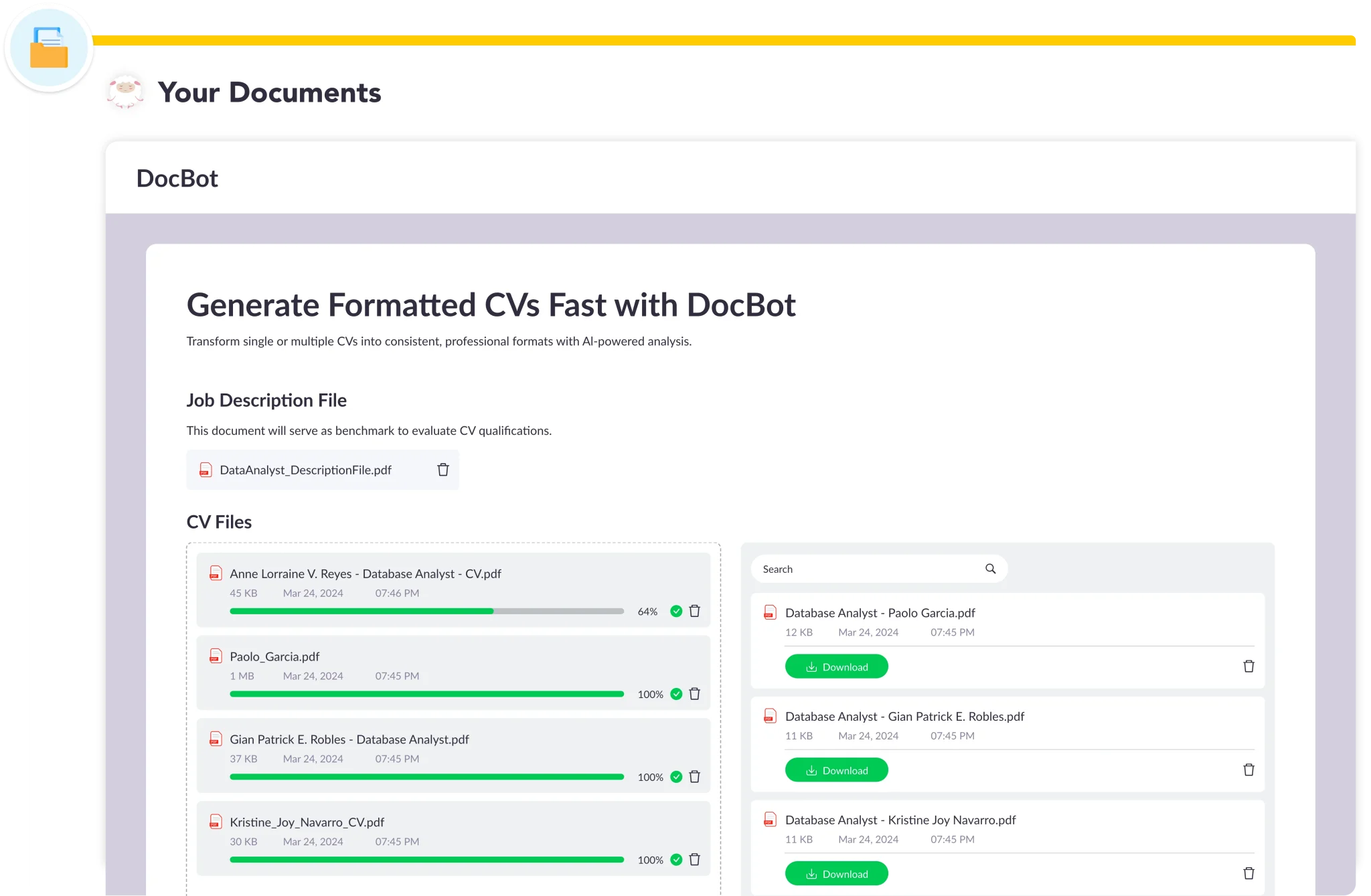1371x896 pixels.
Task: Download Kristine Joy Navarro formatted CV
Action: pyautogui.click(x=836, y=873)
